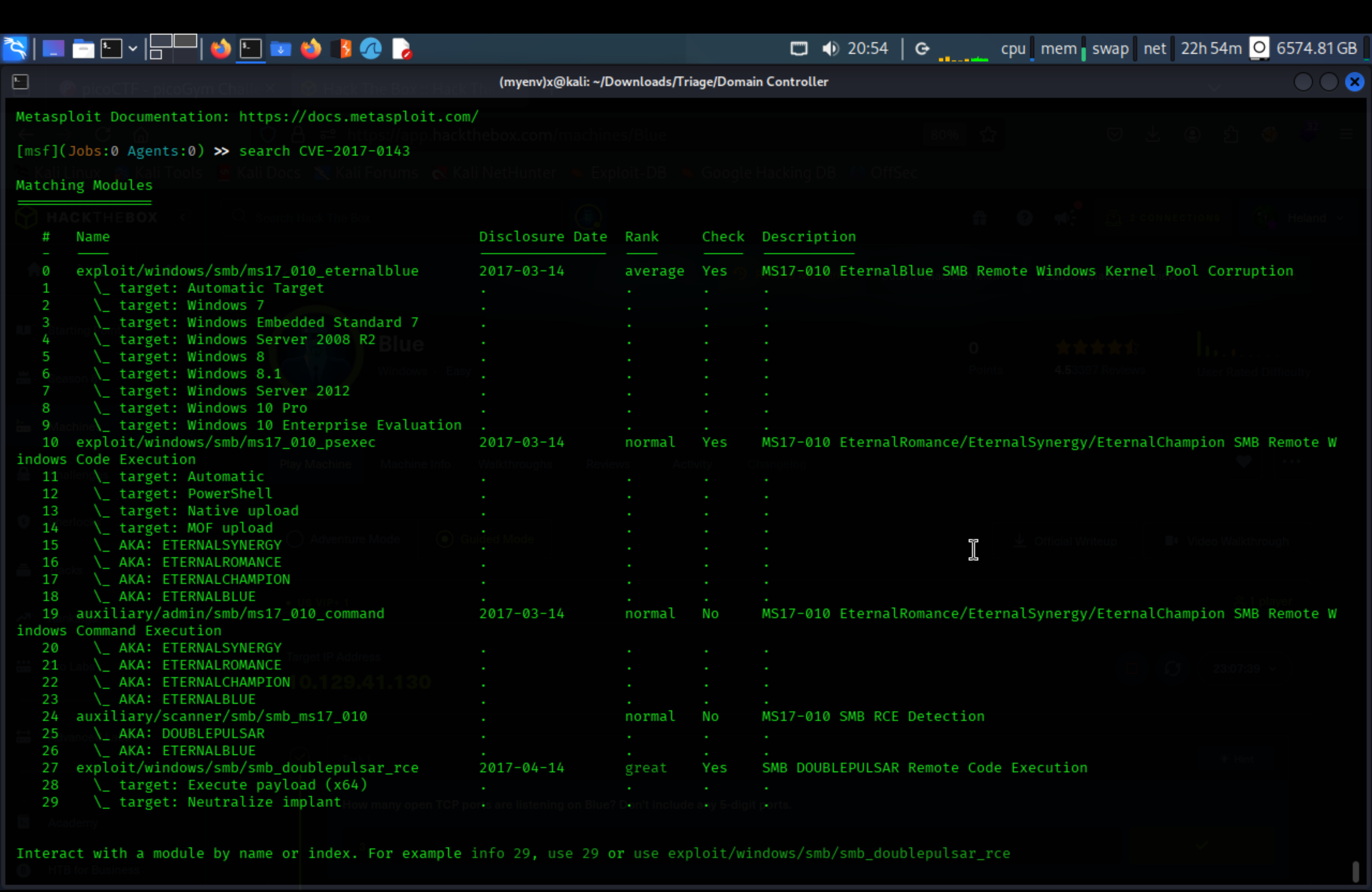Click the show desktop icon in panel
Screen dimensions: 1372x892
[x=53, y=49]
